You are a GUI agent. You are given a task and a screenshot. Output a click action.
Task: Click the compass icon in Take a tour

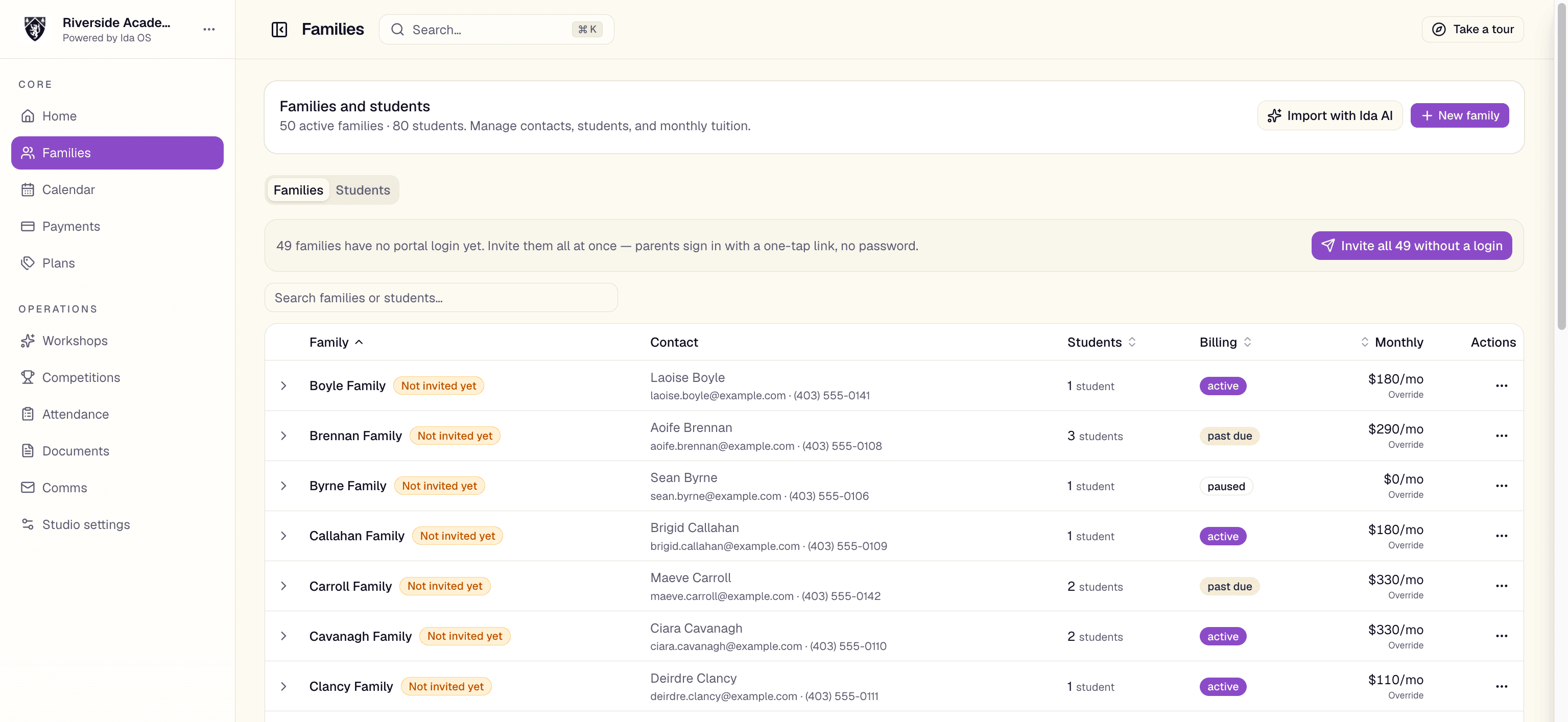tap(1439, 29)
